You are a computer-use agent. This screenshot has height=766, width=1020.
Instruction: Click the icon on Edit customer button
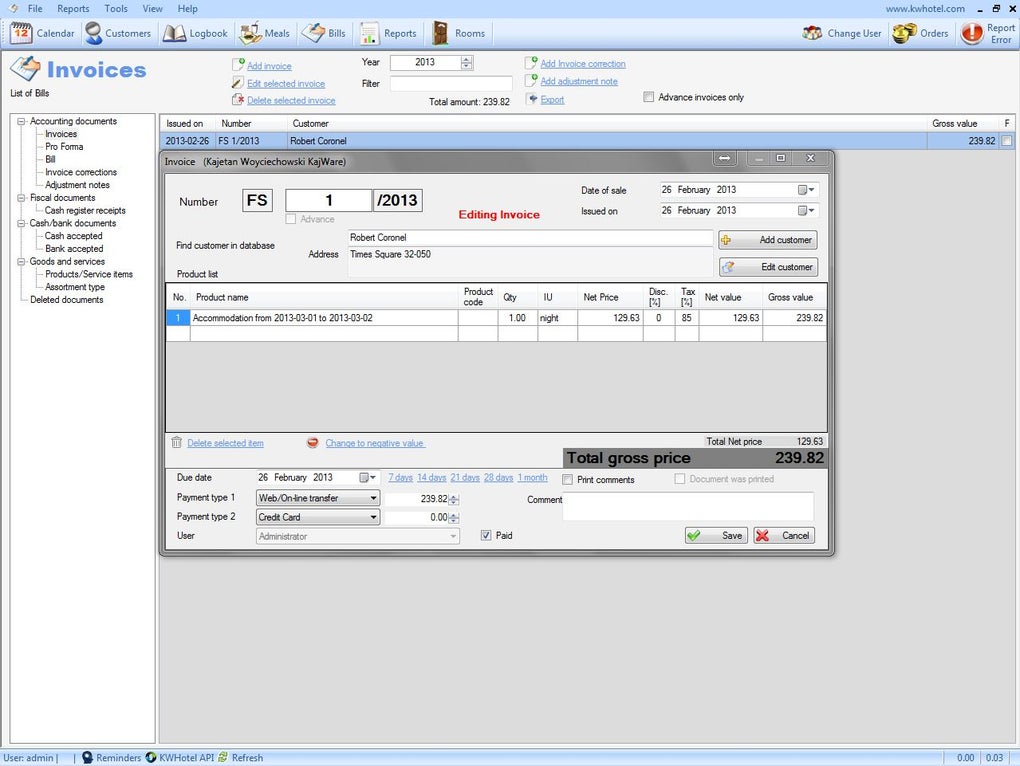[x=729, y=267]
